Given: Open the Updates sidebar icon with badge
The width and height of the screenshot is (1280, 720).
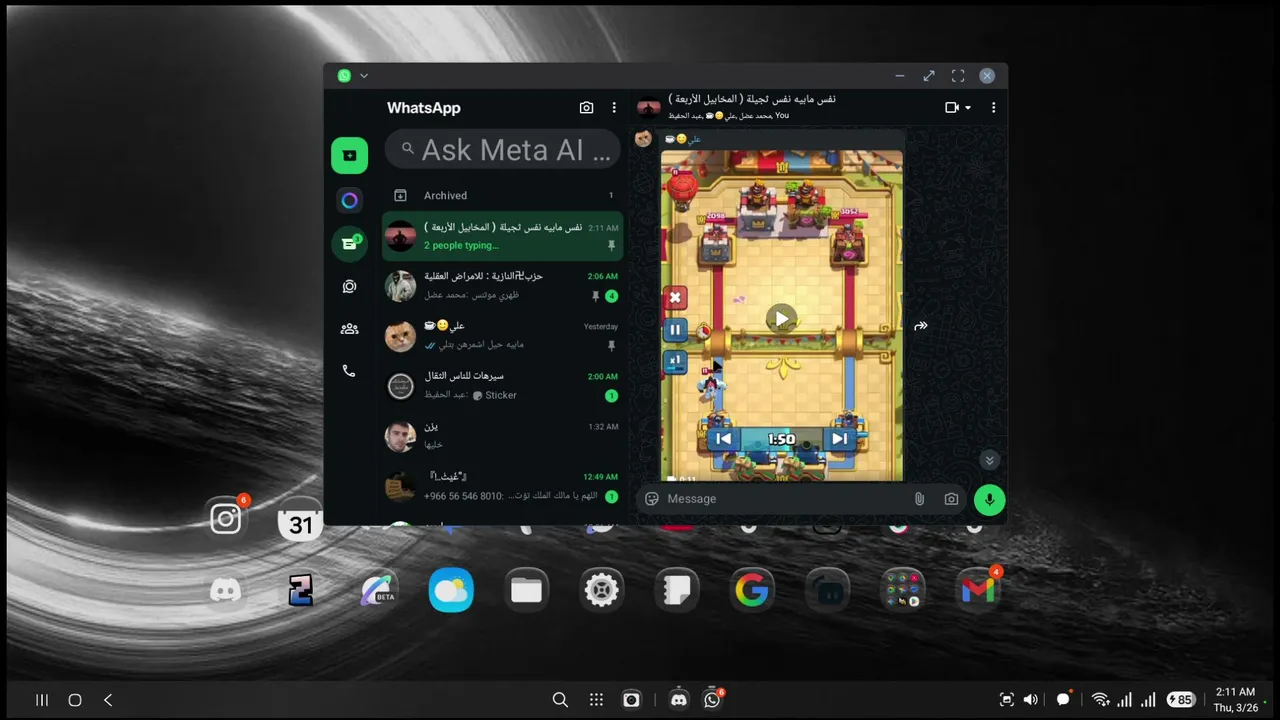Looking at the screenshot, I should click(x=349, y=243).
